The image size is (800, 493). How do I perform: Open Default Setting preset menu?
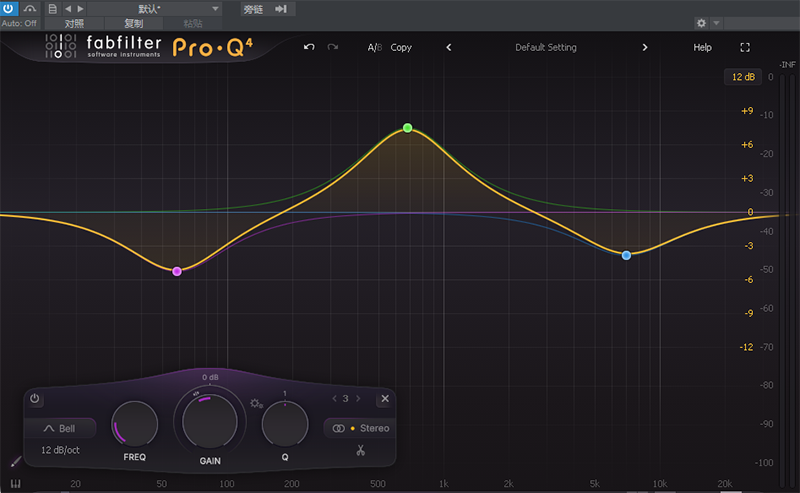(x=546, y=47)
